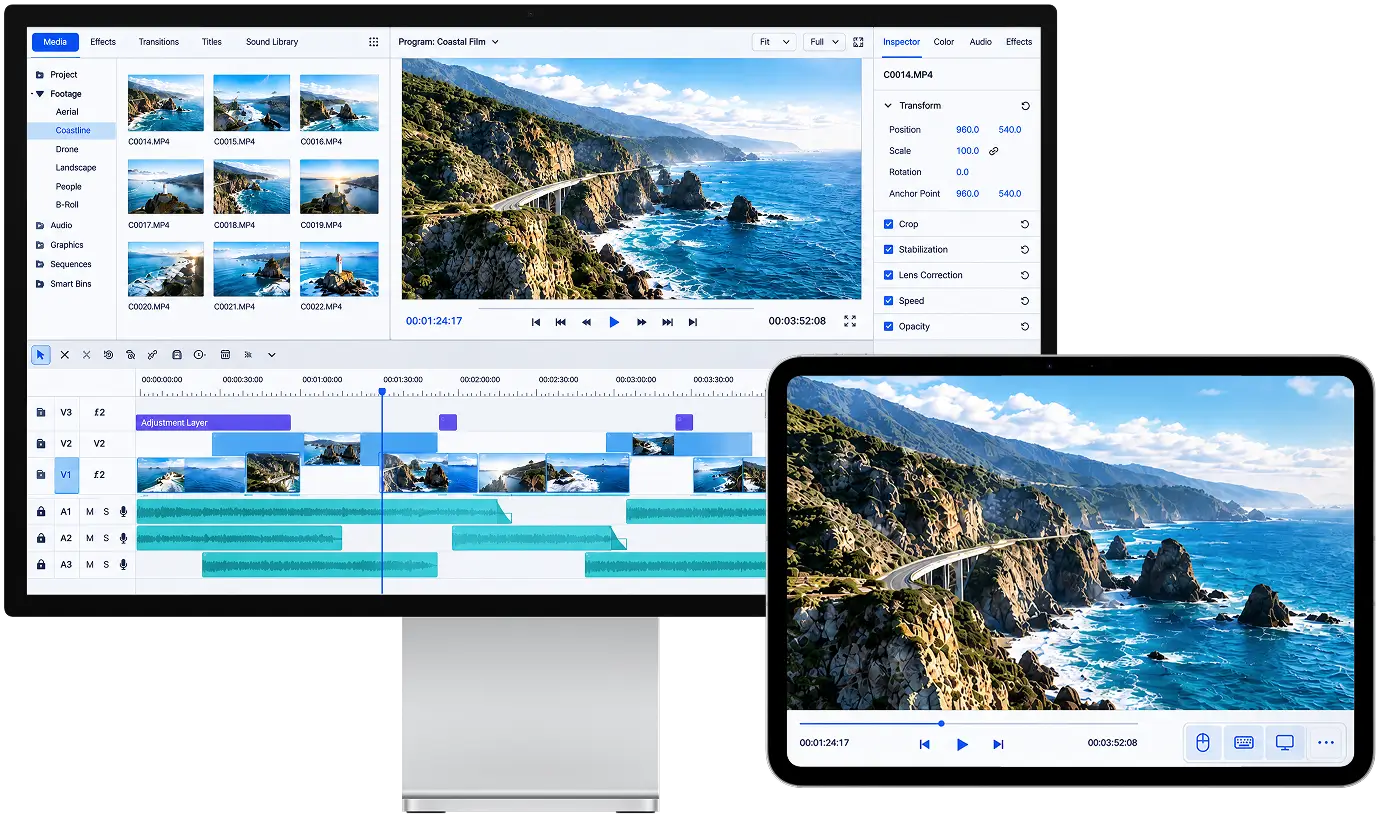Screen dimensions: 1380x818
Task: Select the Drone folder
Action: pos(67,149)
